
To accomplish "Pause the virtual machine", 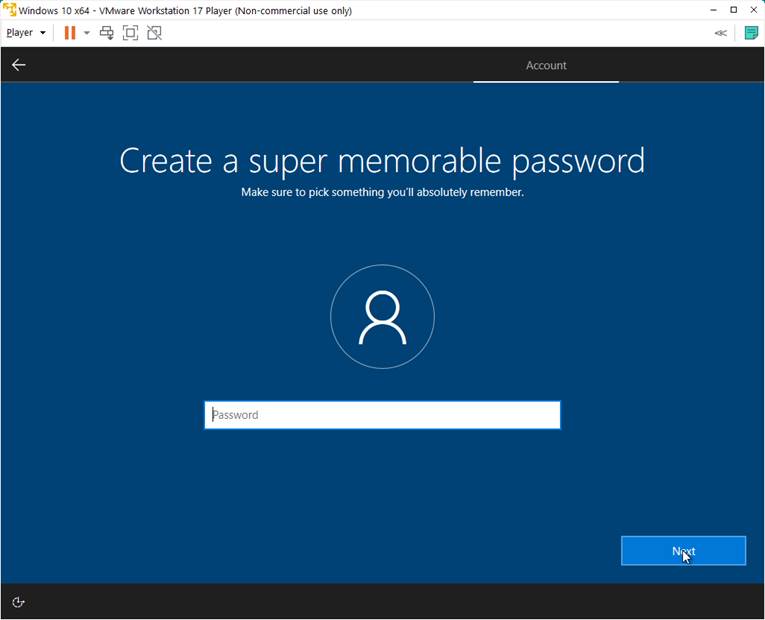I will [70, 33].
